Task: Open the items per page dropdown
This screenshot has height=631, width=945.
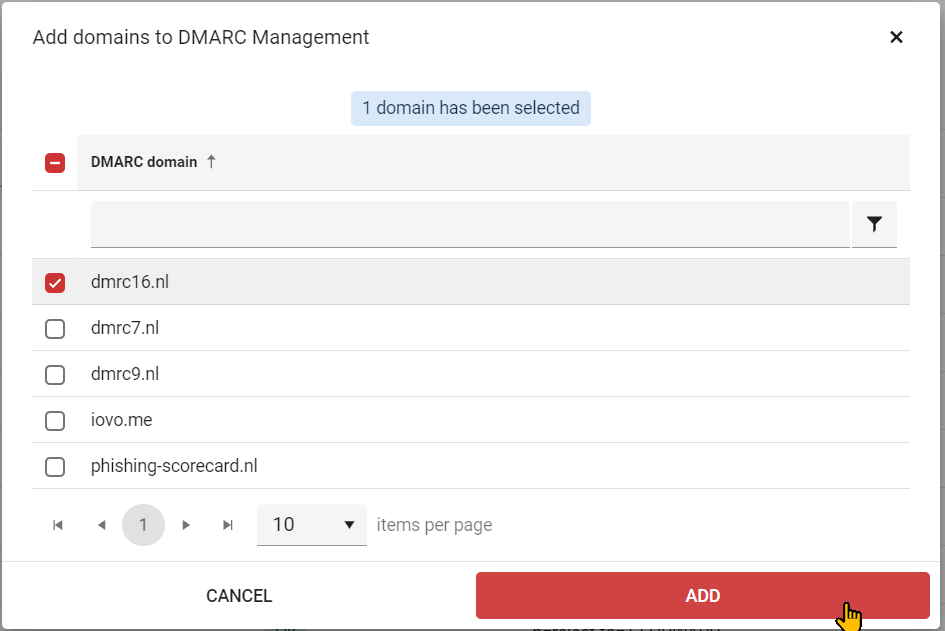Action: (312, 524)
